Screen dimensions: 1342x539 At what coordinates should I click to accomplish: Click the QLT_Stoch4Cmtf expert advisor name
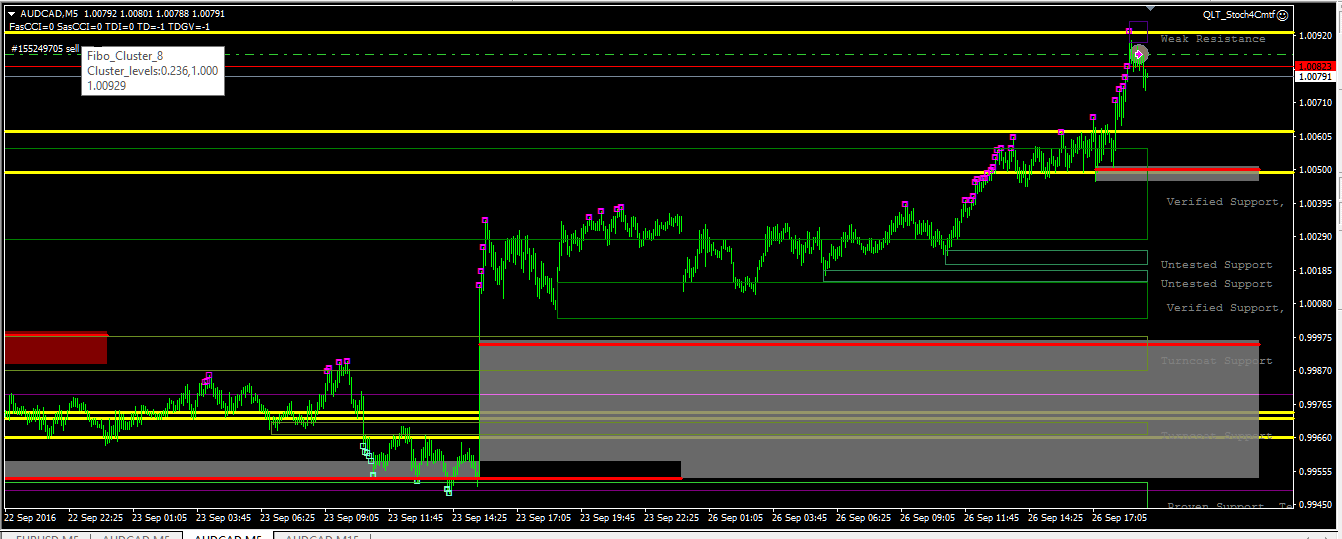[x=1238, y=14]
